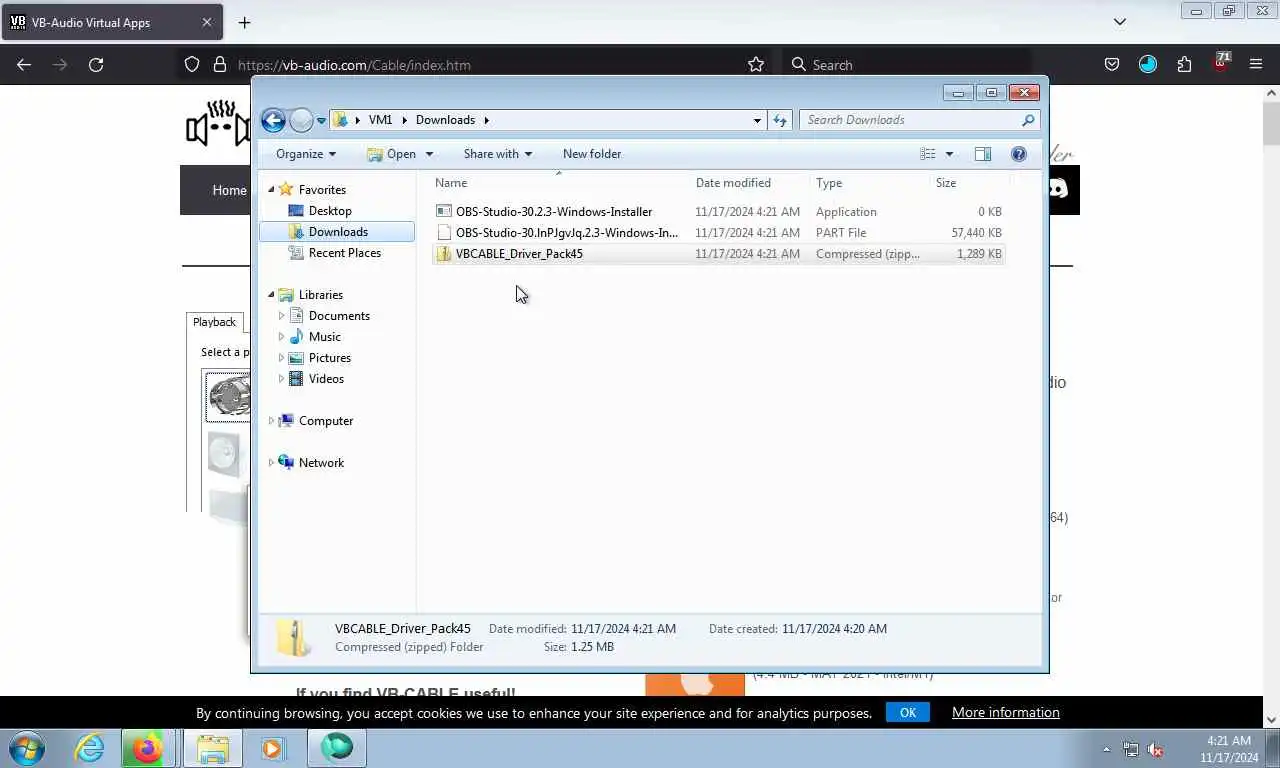
Task: Show hidden tray icons arrow
Action: [x=1106, y=749]
